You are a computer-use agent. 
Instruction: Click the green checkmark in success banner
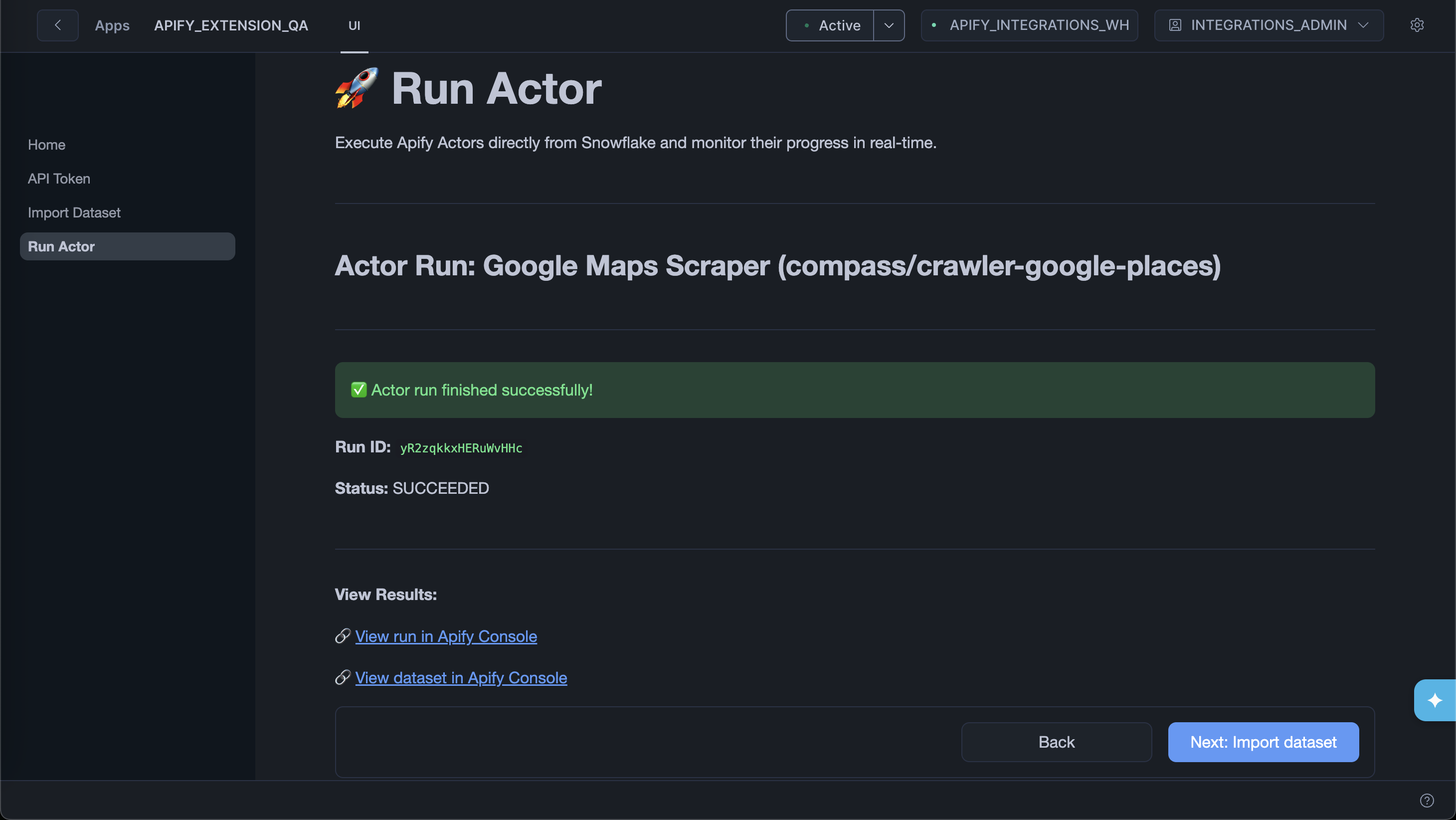[359, 390]
